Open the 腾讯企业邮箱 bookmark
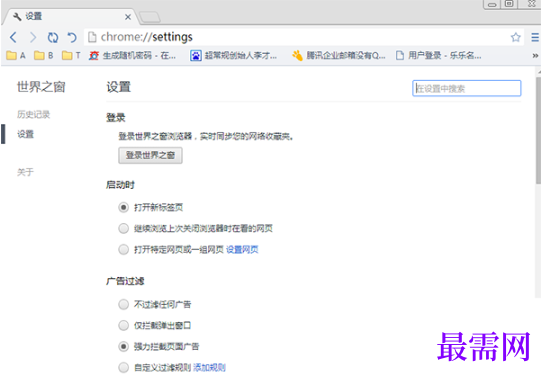Image resolution: width=549 pixels, height=378 pixels. [x=339, y=55]
